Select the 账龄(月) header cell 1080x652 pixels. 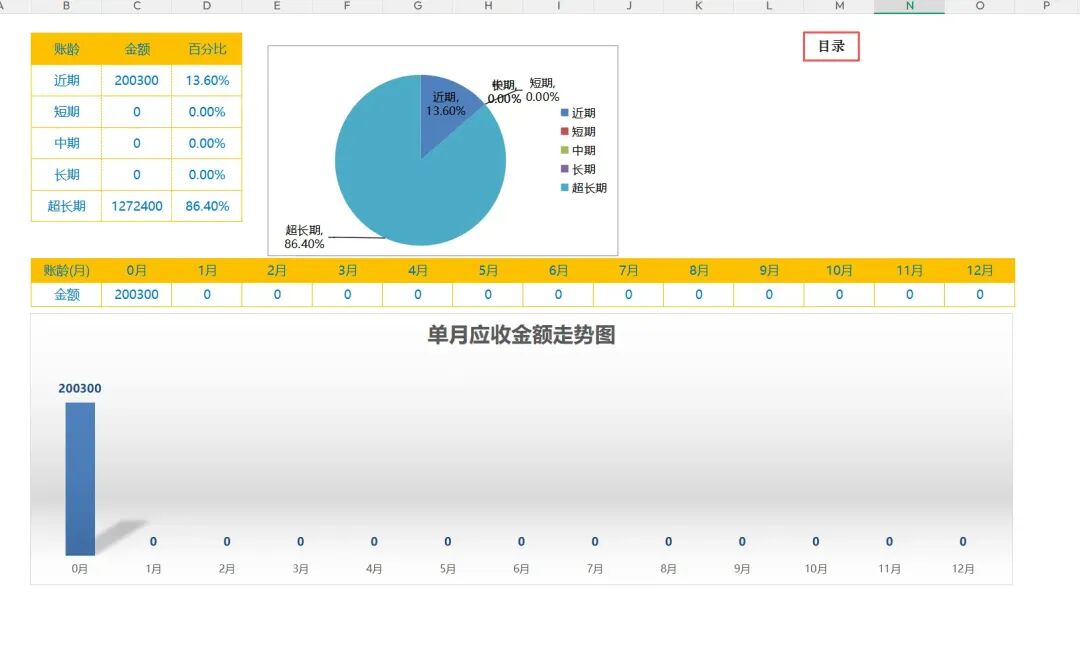tap(66, 270)
